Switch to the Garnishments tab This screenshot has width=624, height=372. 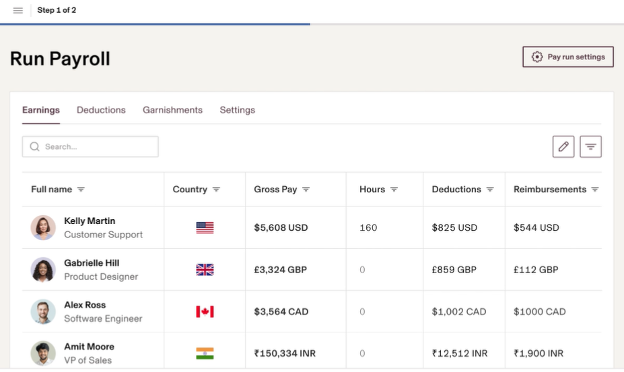[173, 110]
